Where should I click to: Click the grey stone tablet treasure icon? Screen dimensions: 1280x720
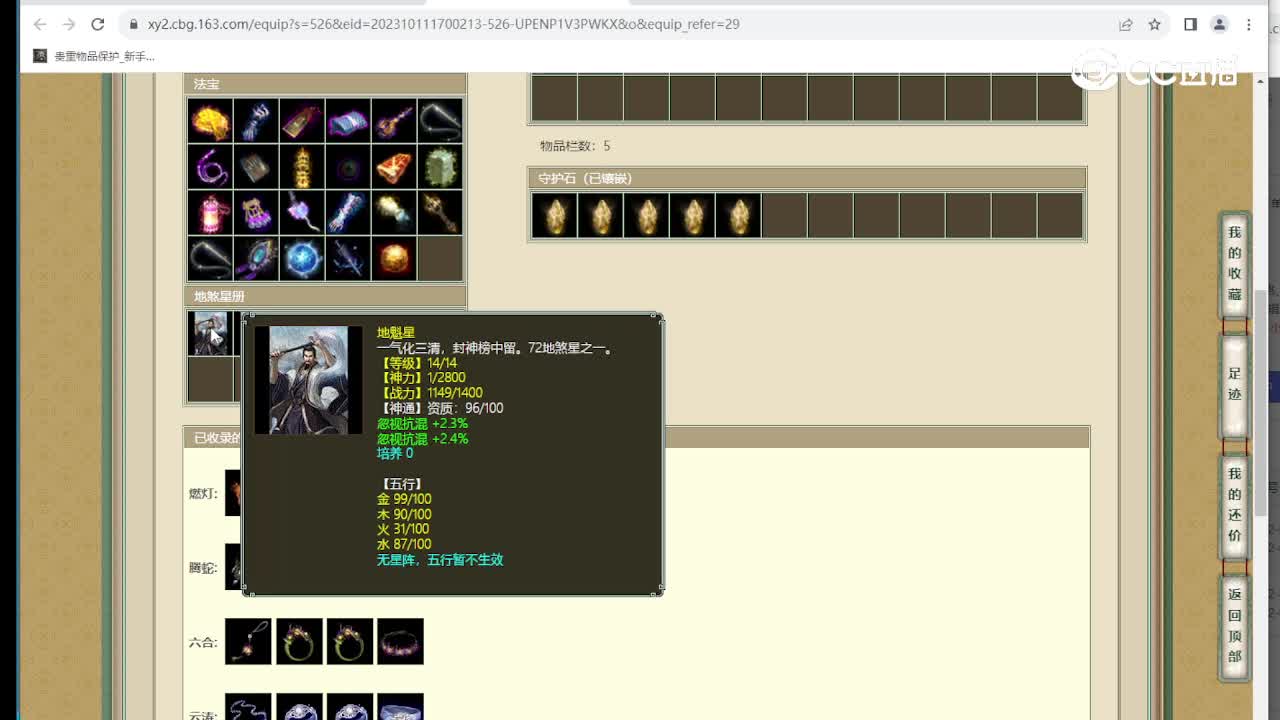coord(256,166)
